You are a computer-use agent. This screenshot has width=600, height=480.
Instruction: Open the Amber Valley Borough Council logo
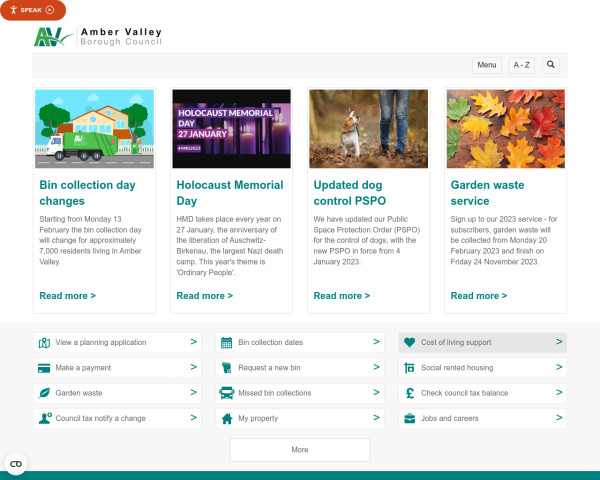pyautogui.click(x=98, y=37)
